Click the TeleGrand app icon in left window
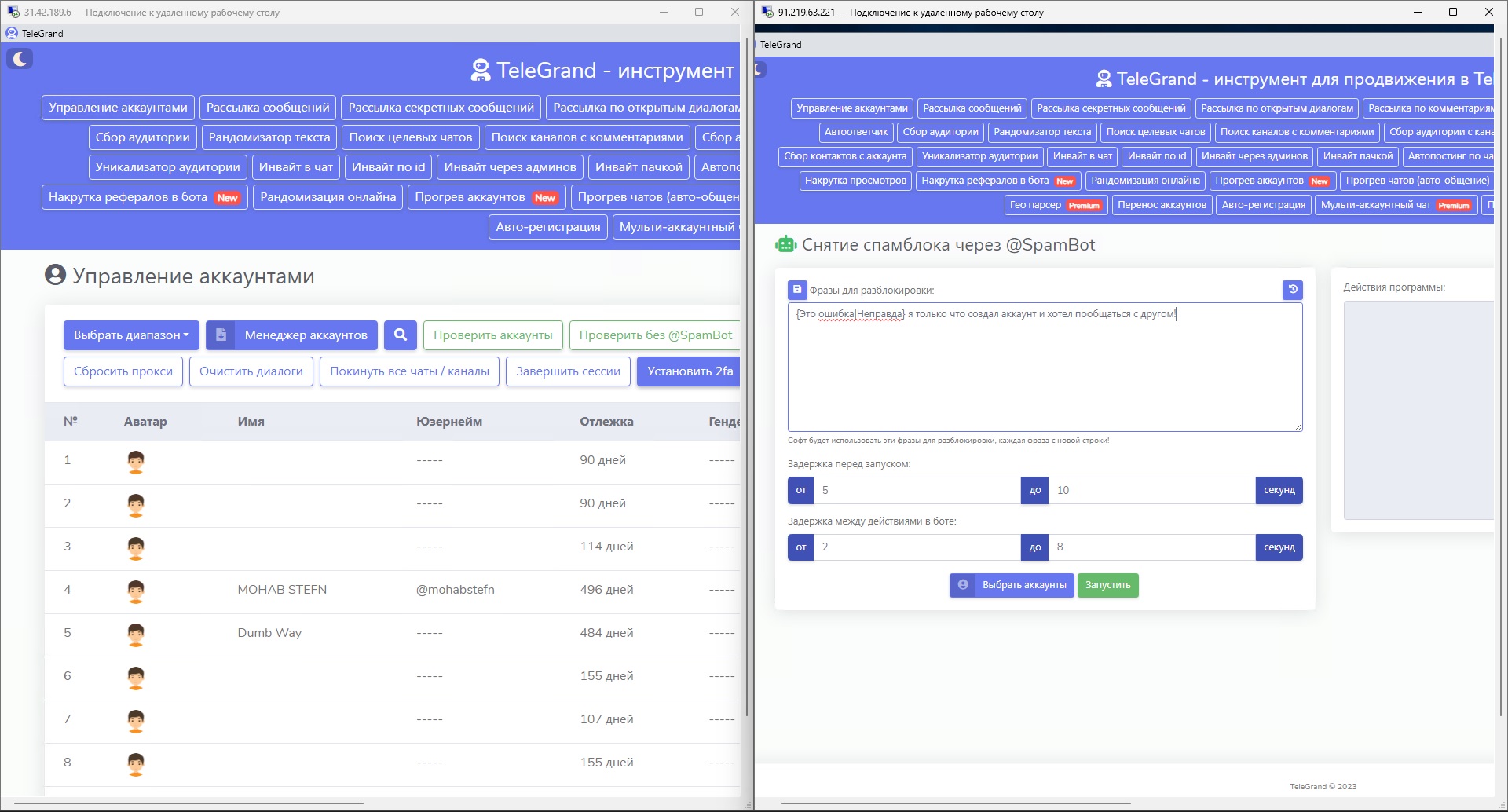This screenshot has height=812, width=1508. pos(12,33)
